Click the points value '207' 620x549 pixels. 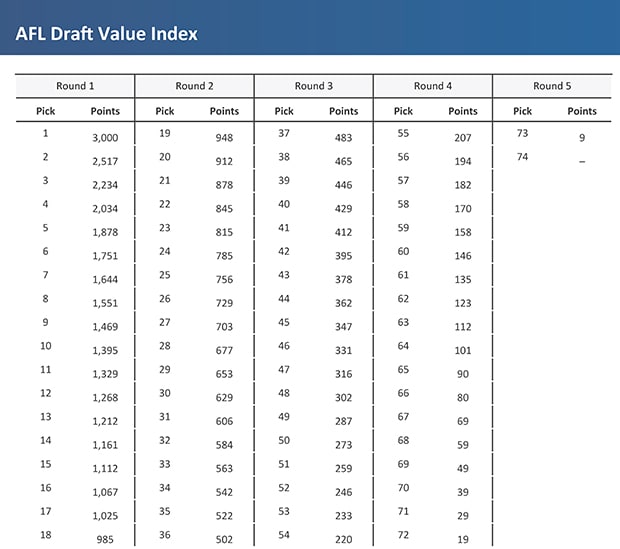(x=463, y=138)
